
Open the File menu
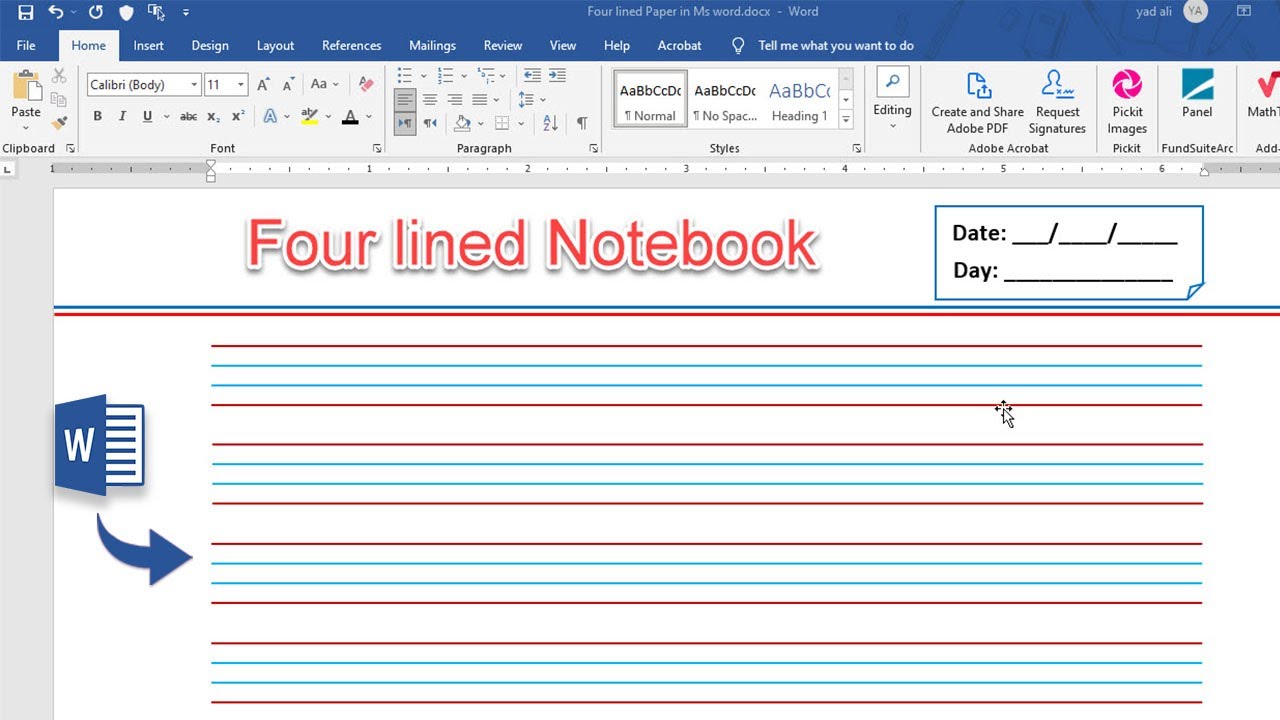tap(26, 45)
